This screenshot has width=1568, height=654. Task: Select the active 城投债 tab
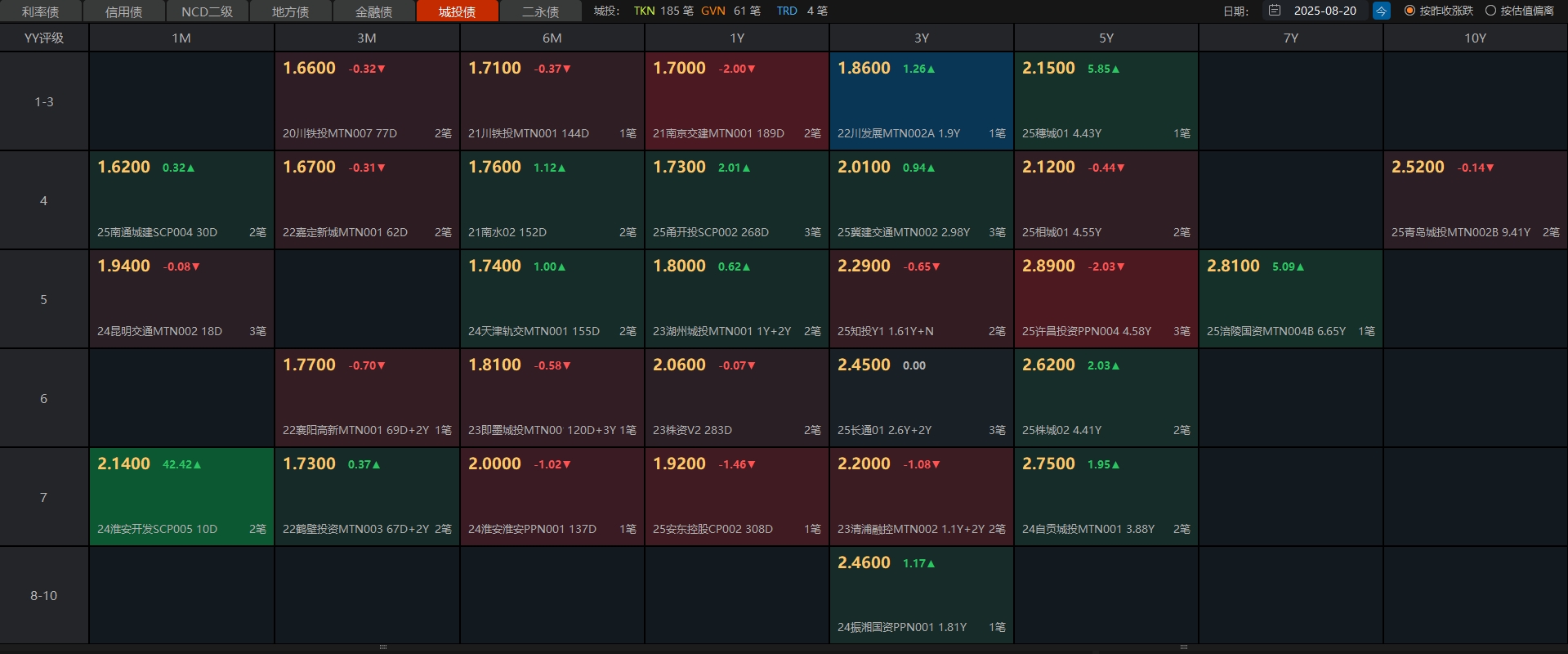(458, 11)
